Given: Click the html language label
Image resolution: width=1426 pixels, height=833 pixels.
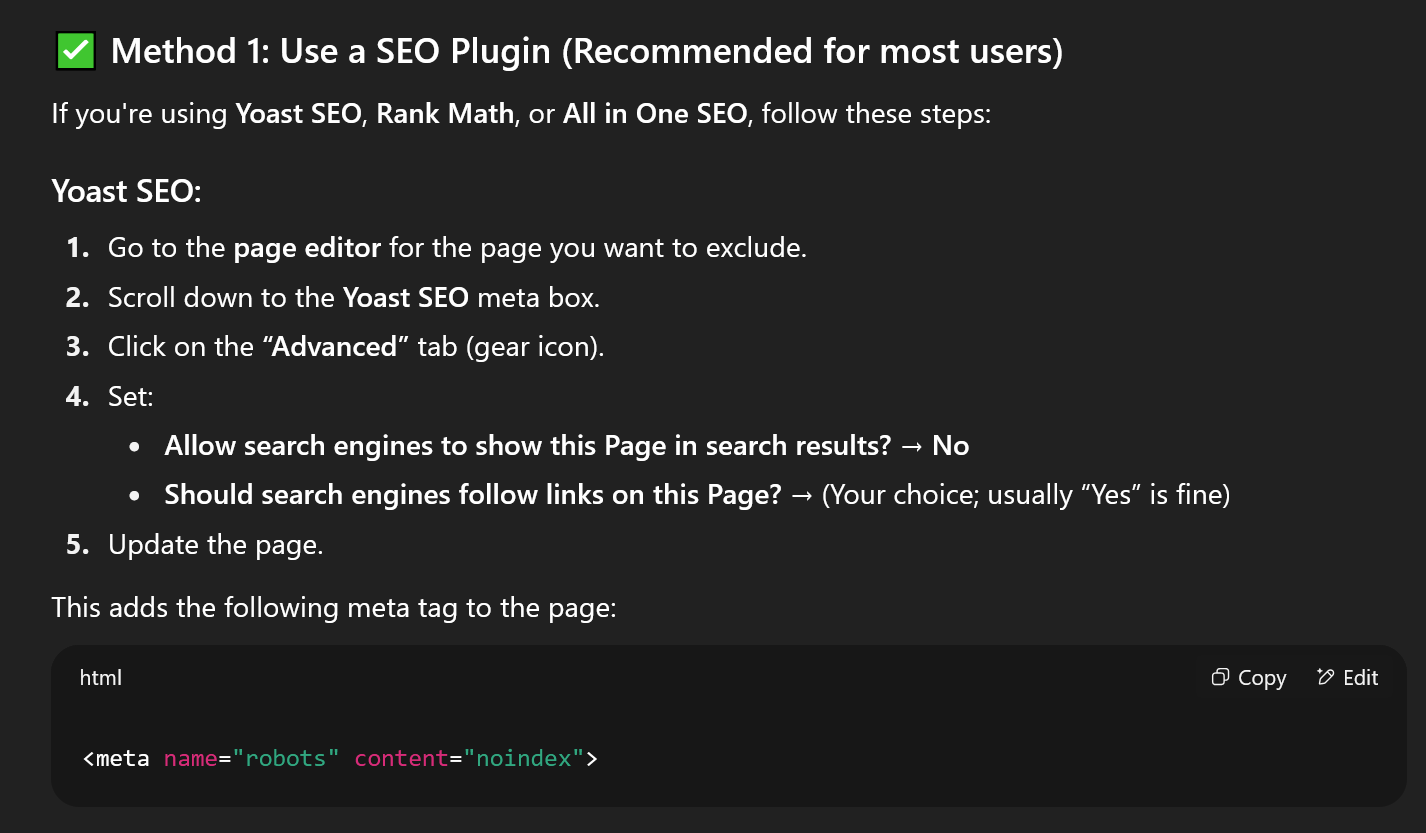Looking at the screenshot, I should [x=101, y=678].
